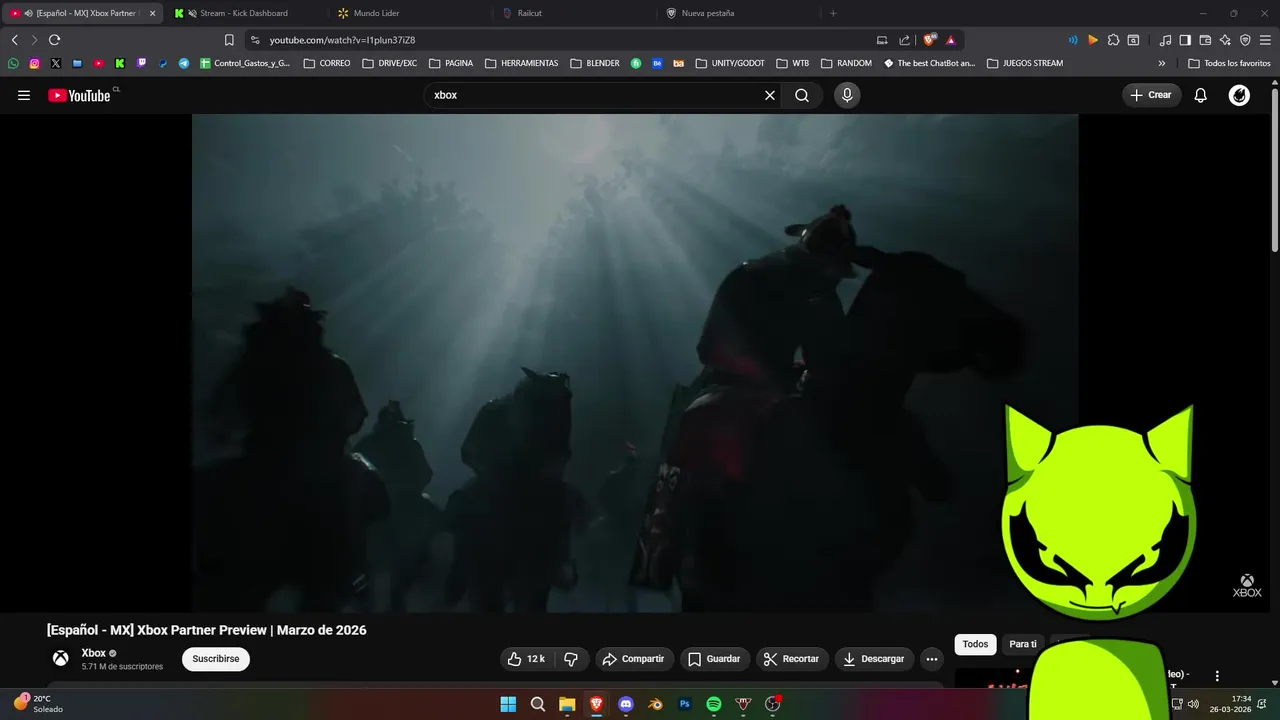1280x720 pixels.
Task: Open the CORREO bookmarks folder
Action: tap(327, 63)
